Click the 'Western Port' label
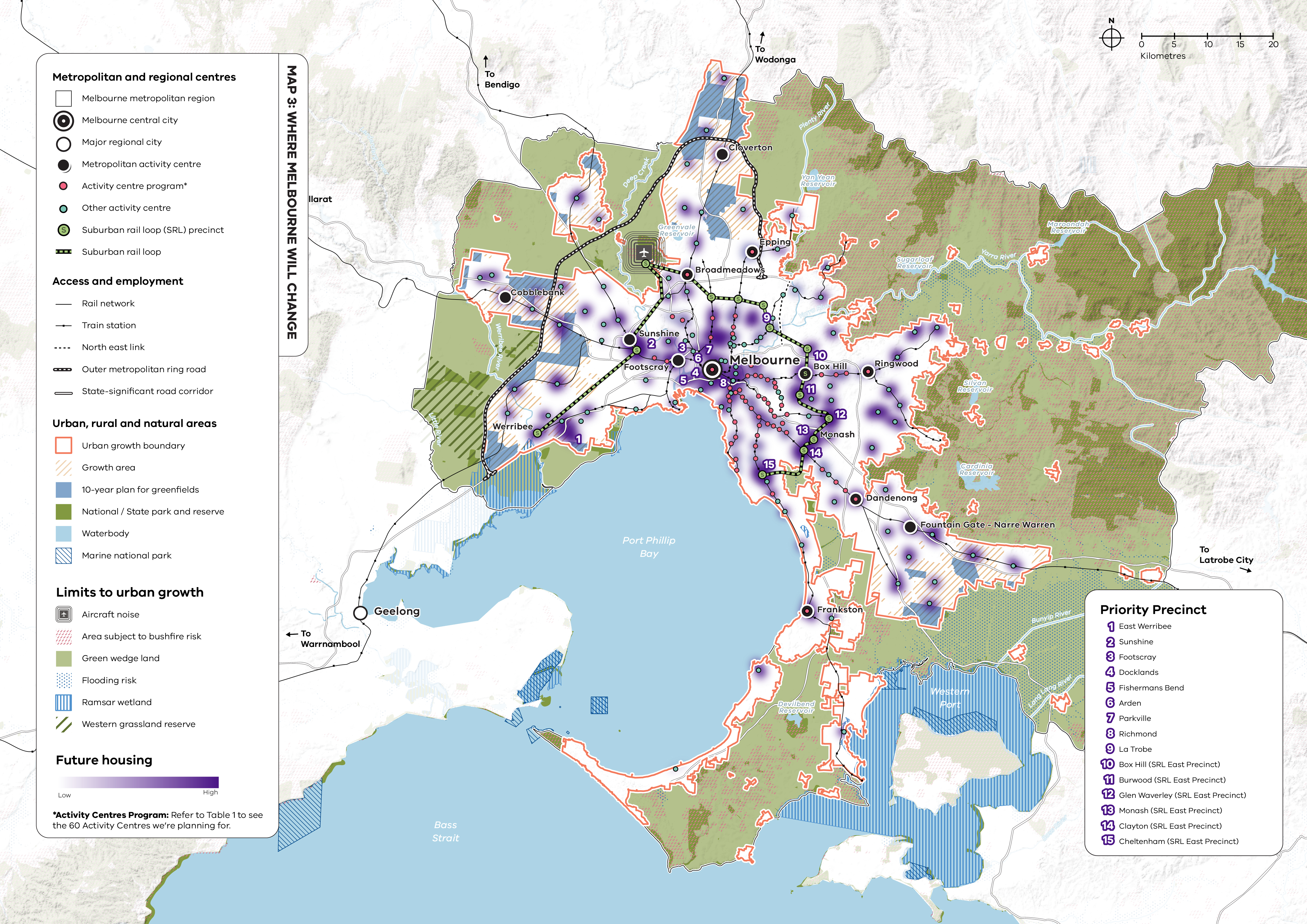This screenshot has height=924, width=1307. [949, 697]
